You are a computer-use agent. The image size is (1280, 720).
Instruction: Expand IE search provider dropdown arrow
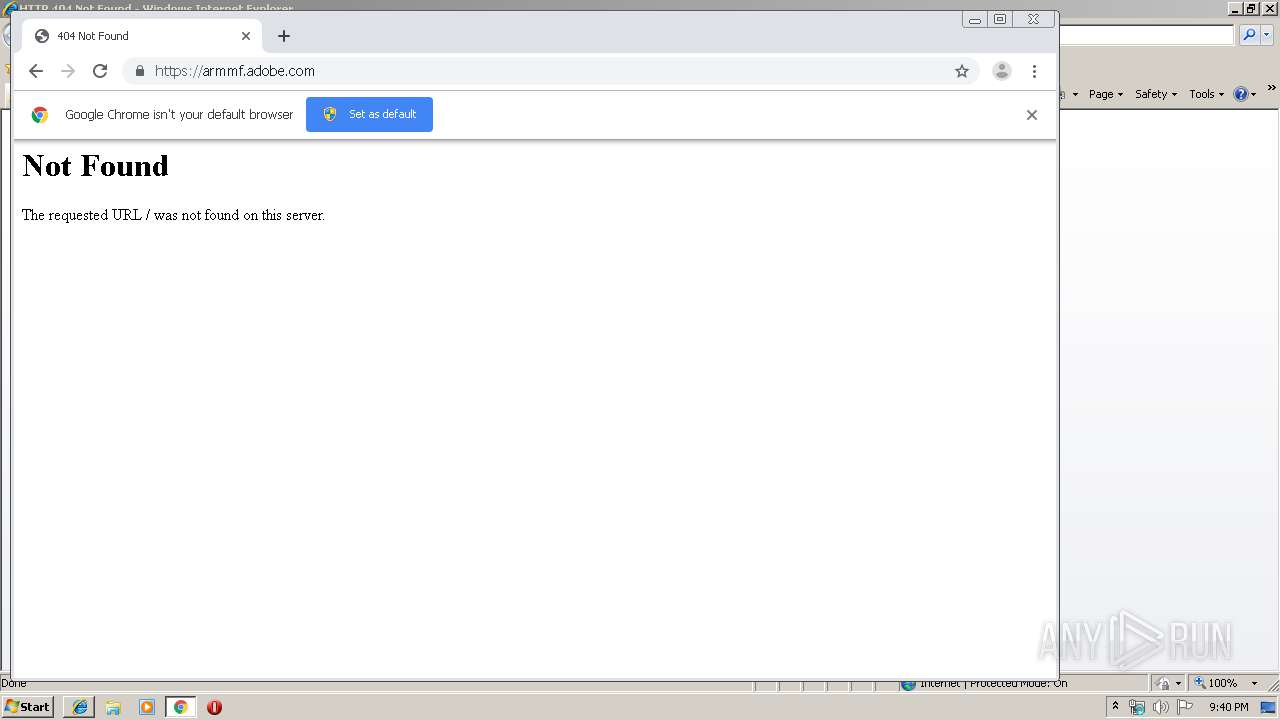[1267, 35]
